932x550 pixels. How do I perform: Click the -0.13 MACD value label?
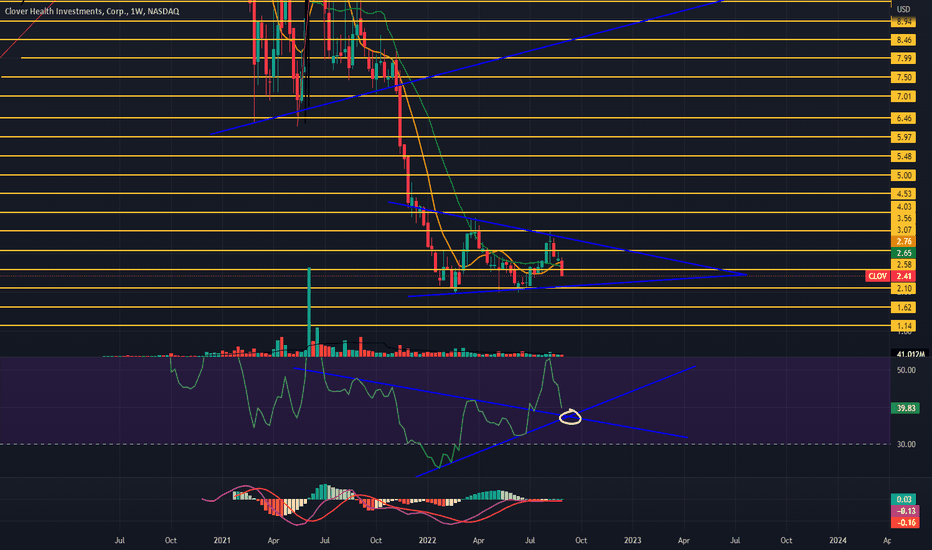click(905, 511)
